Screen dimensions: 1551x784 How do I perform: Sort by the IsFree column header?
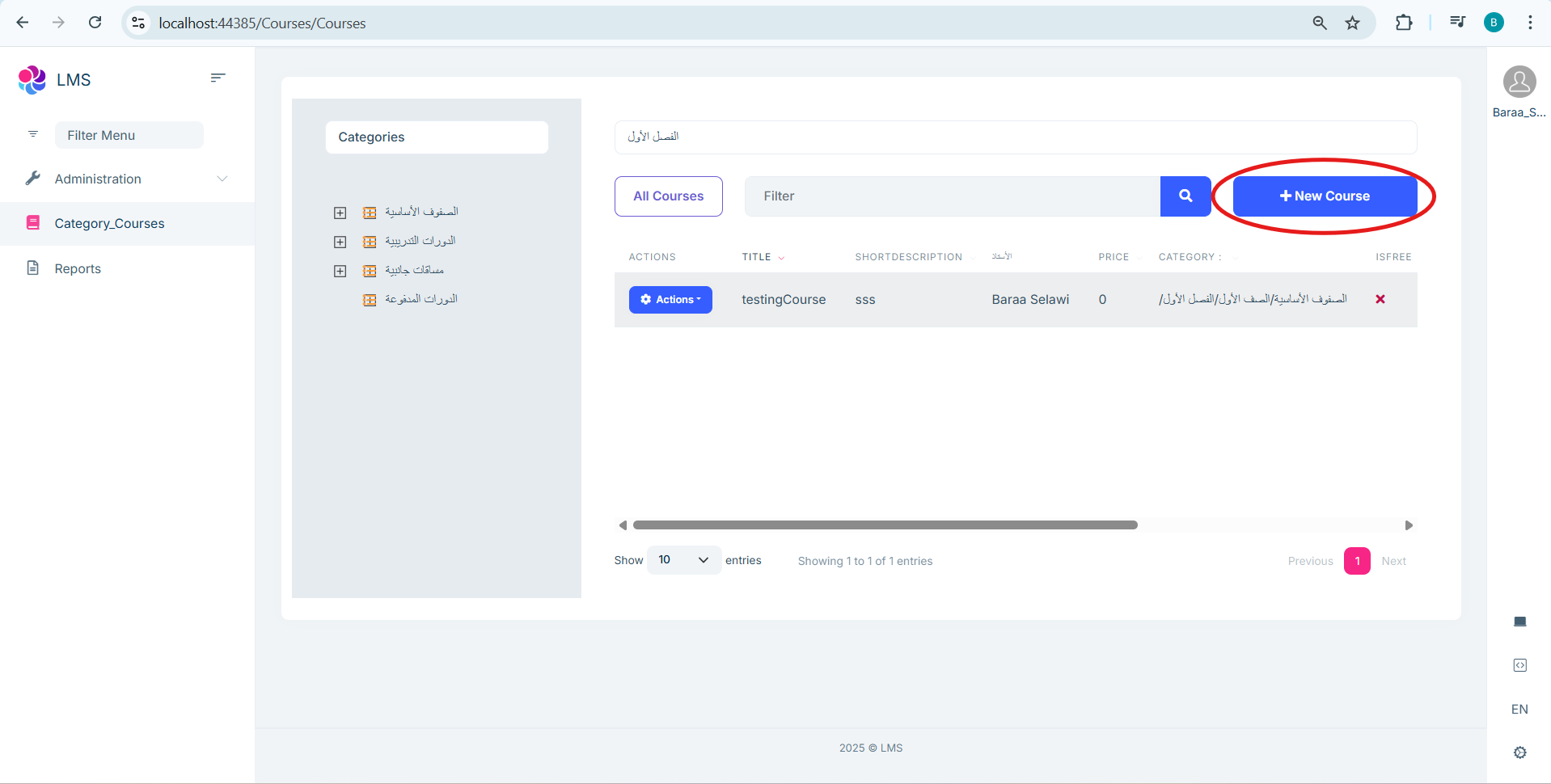pyautogui.click(x=1393, y=257)
